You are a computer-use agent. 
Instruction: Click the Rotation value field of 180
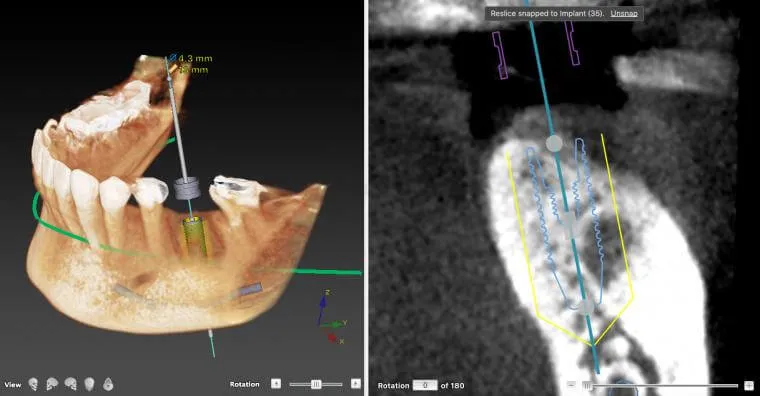click(x=425, y=385)
